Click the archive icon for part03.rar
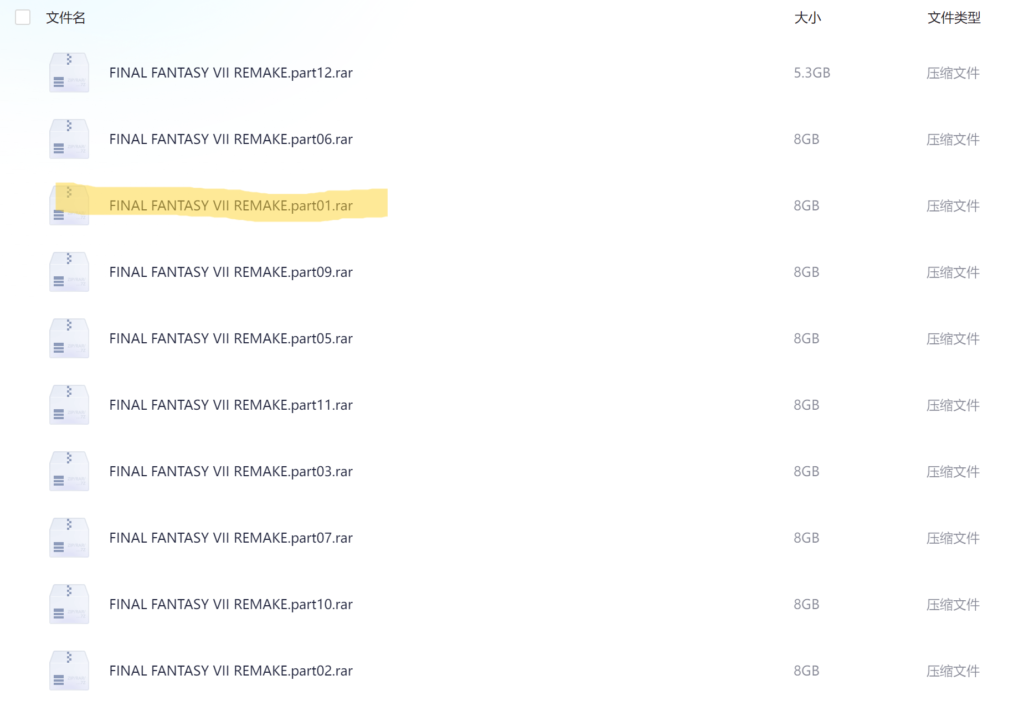 coord(69,471)
